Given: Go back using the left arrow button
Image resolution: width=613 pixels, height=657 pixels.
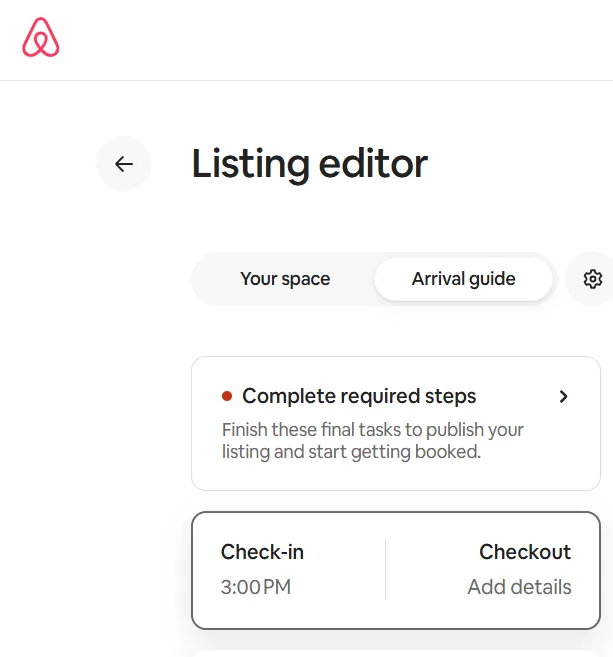Looking at the screenshot, I should pos(124,164).
